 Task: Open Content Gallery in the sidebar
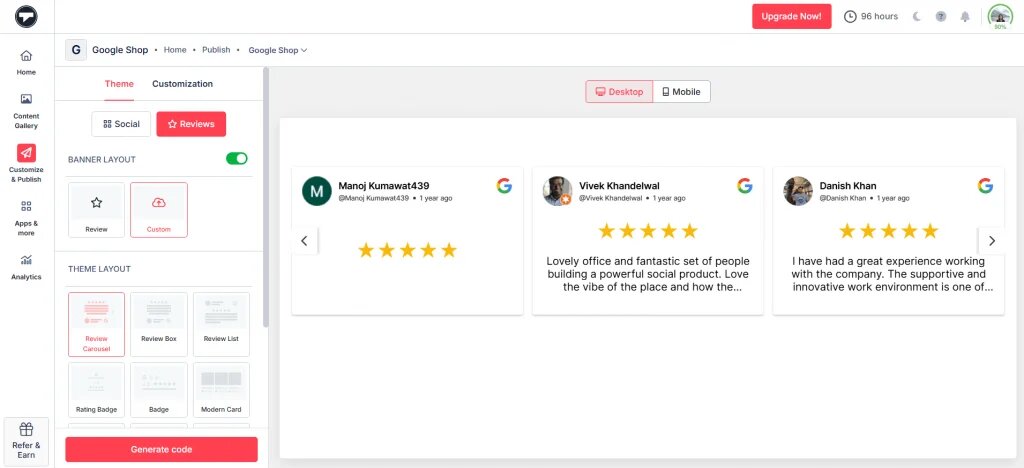click(26, 110)
